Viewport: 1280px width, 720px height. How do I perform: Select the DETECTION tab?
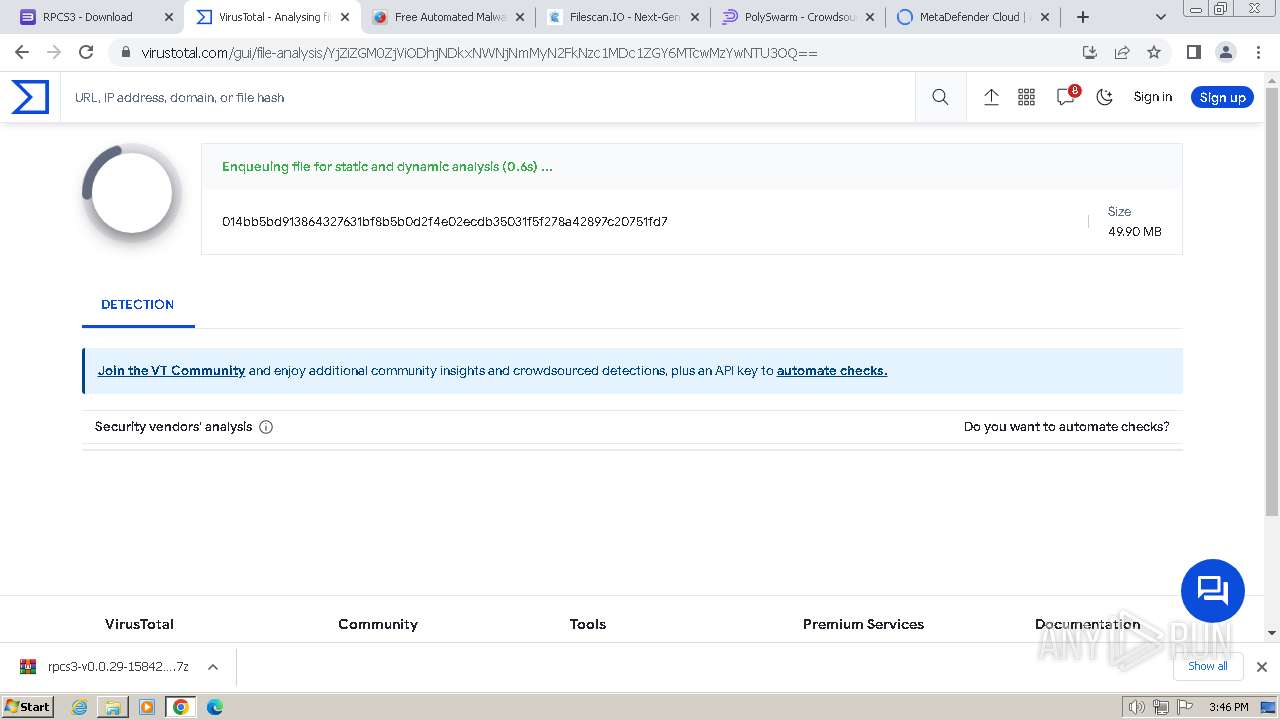(138, 305)
